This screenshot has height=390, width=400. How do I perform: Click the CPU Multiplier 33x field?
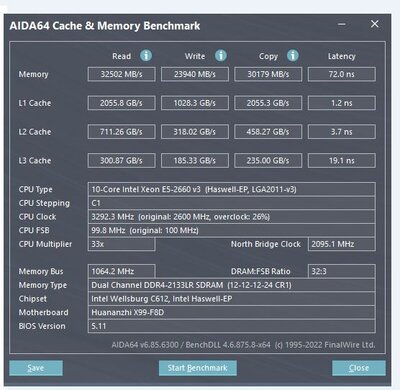click(x=121, y=244)
